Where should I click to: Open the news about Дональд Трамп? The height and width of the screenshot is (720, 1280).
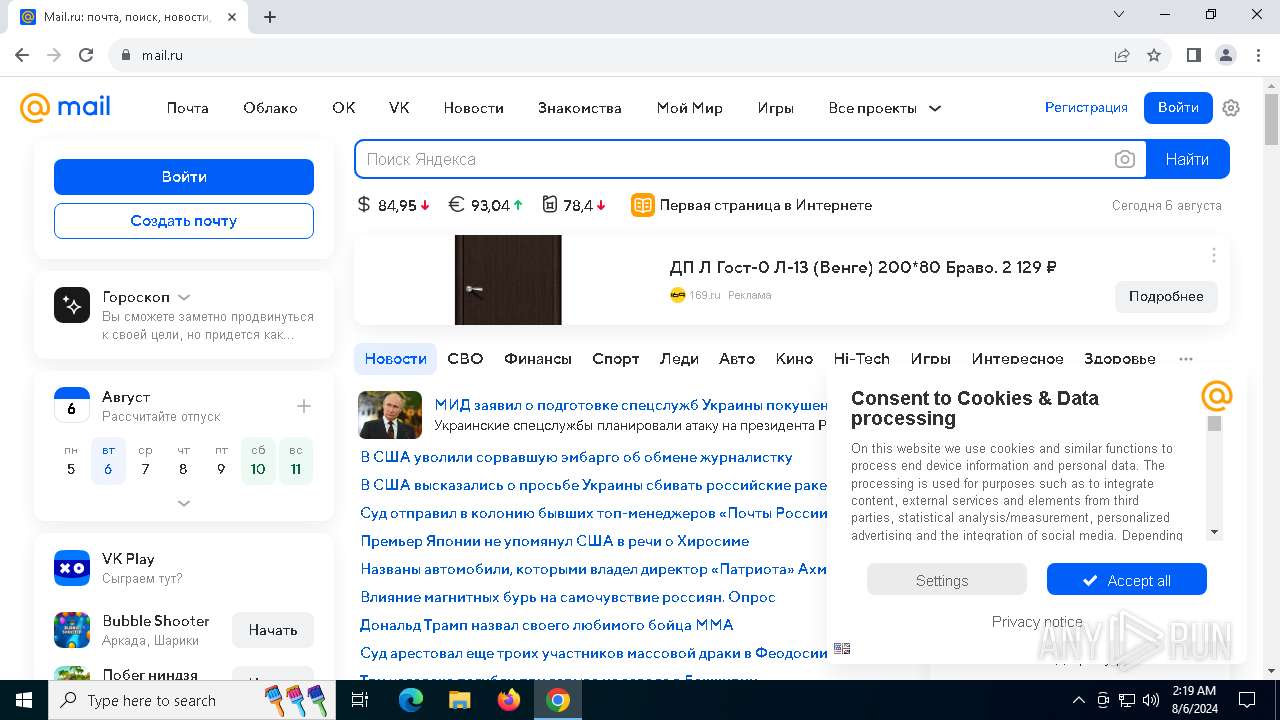[x=546, y=625]
